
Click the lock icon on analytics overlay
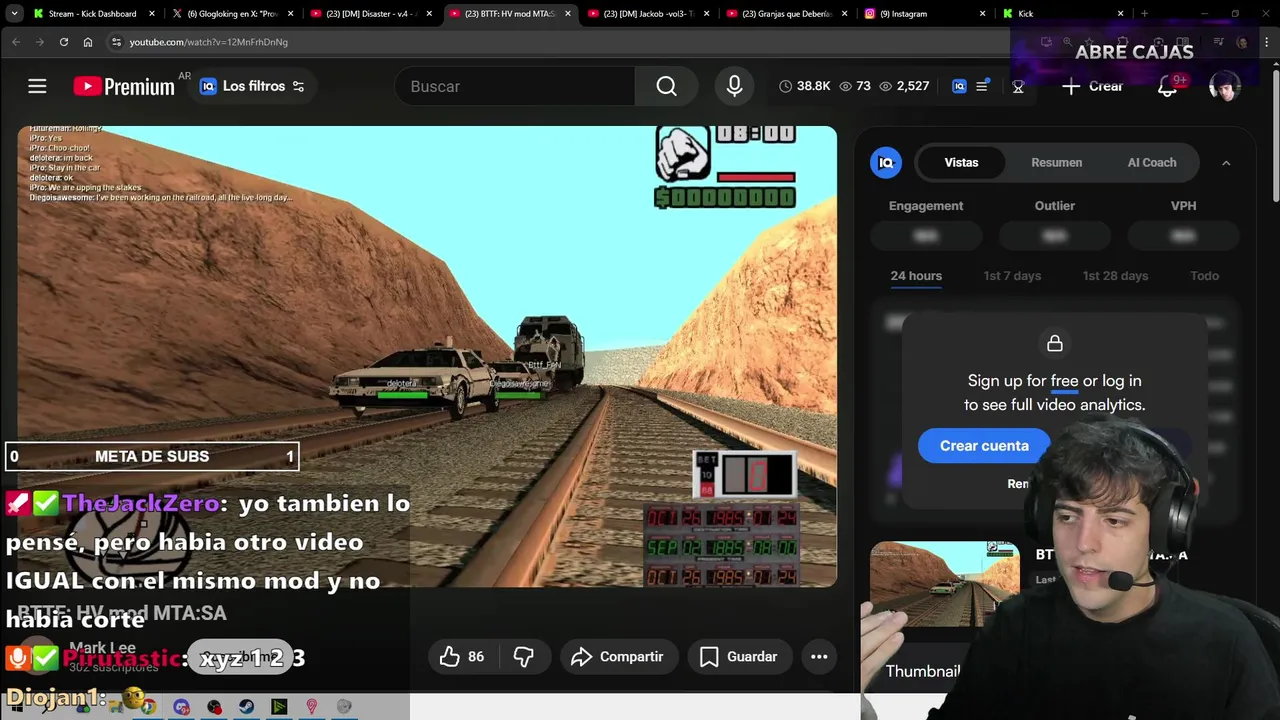tap(1054, 343)
